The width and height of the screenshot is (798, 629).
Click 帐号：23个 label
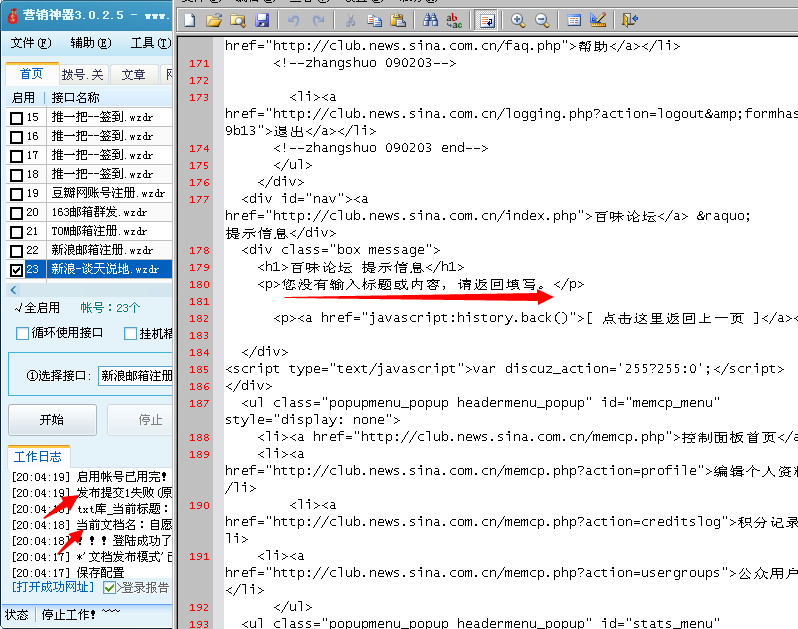[x=110, y=308]
